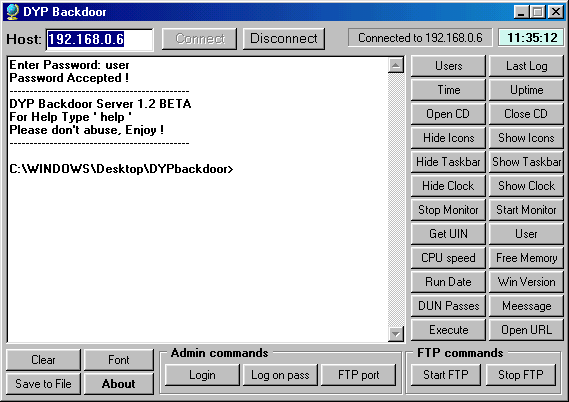The width and height of the screenshot is (569, 402).
Task: Click the Open CD button
Action: tap(448, 114)
